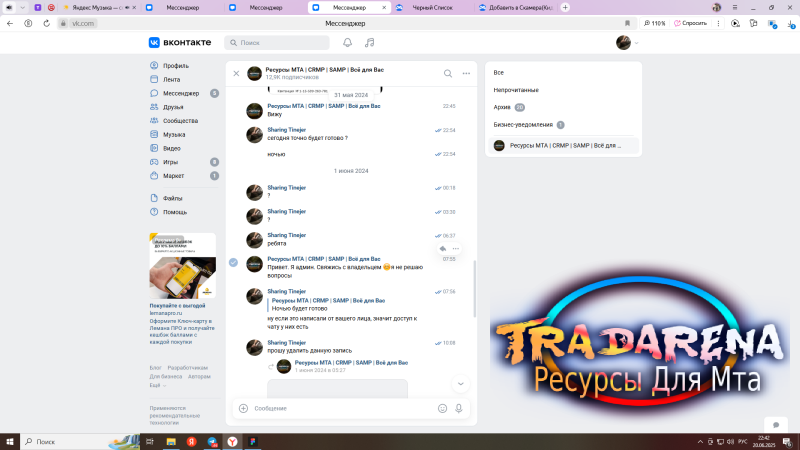
Task: Click the 'Sharing Tinejer' sender name link
Action: (x=286, y=130)
